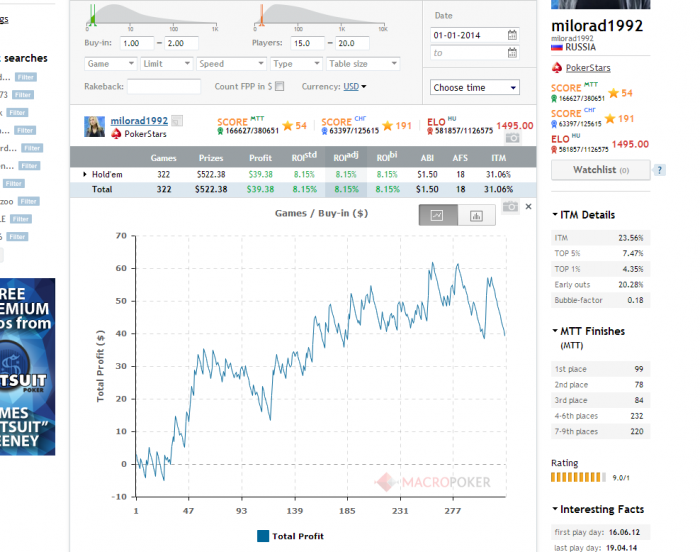The width and height of the screenshot is (700, 552).
Task: Sort by ROI std column header
Action: coord(304,157)
